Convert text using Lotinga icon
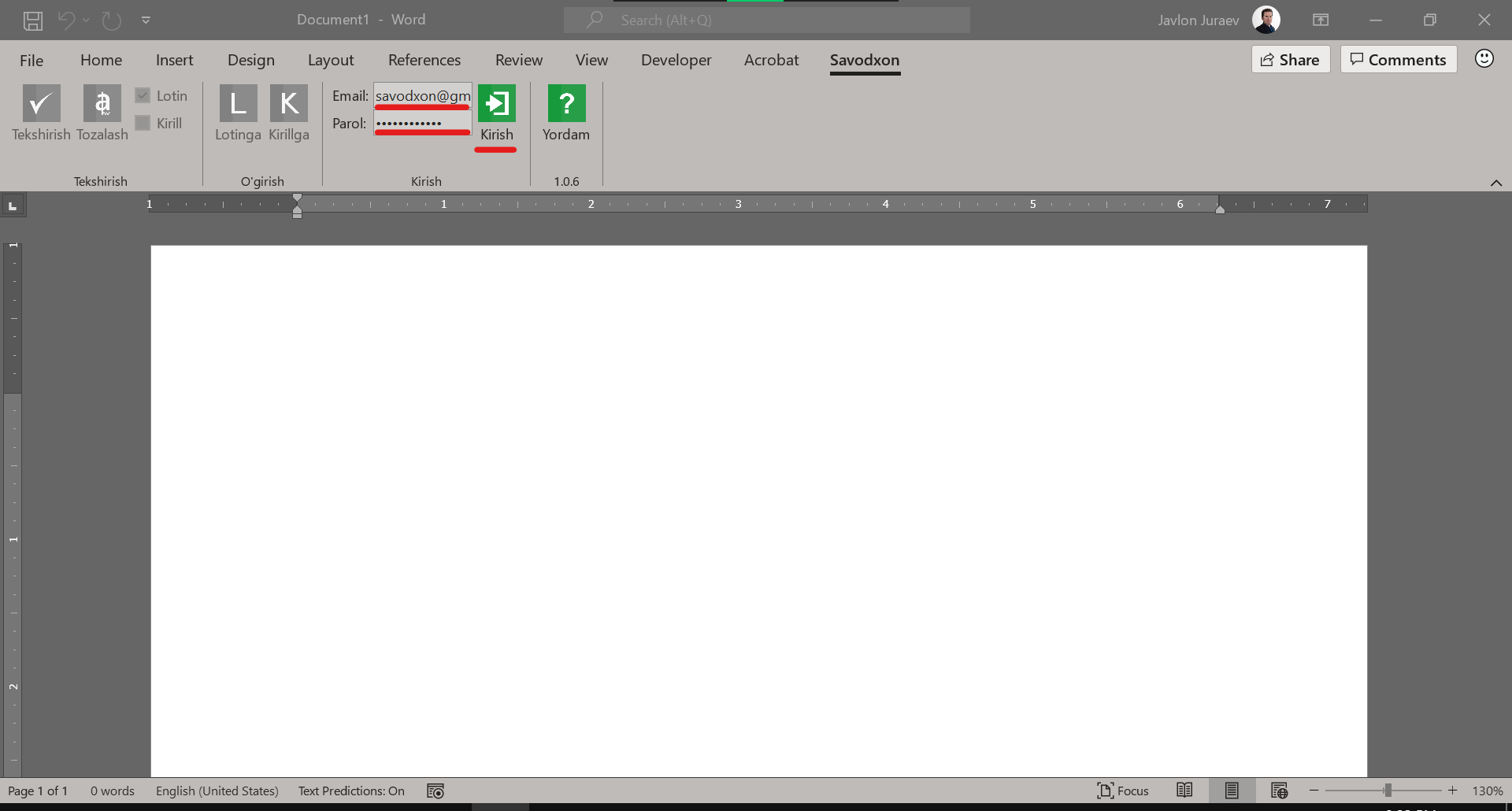Screen dimensions: 1512x811 238,104
